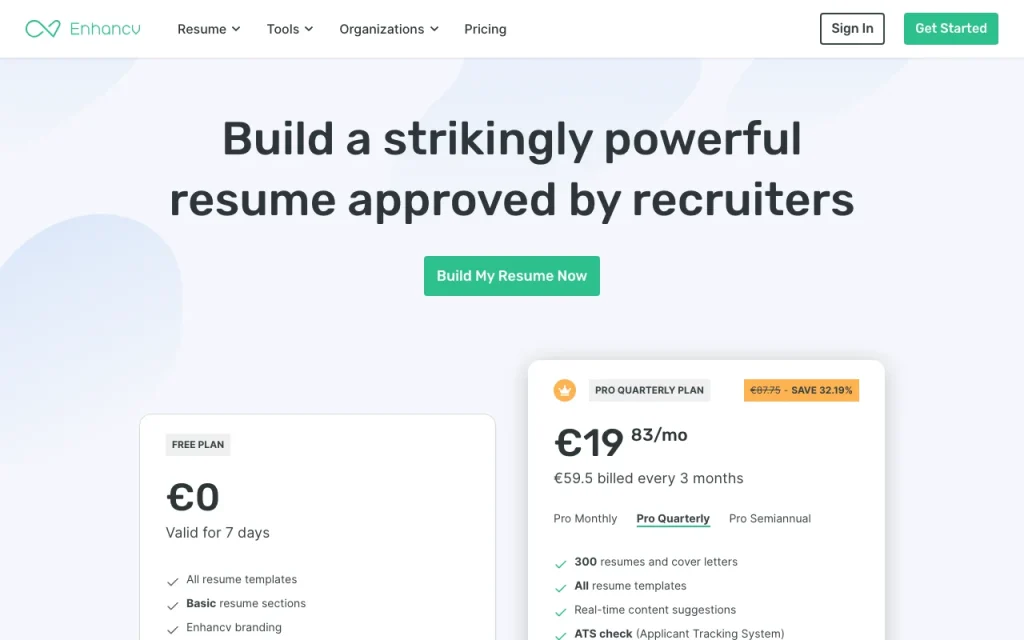The width and height of the screenshot is (1024, 640).
Task: Click the Basic resume sections text
Action: click(246, 603)
